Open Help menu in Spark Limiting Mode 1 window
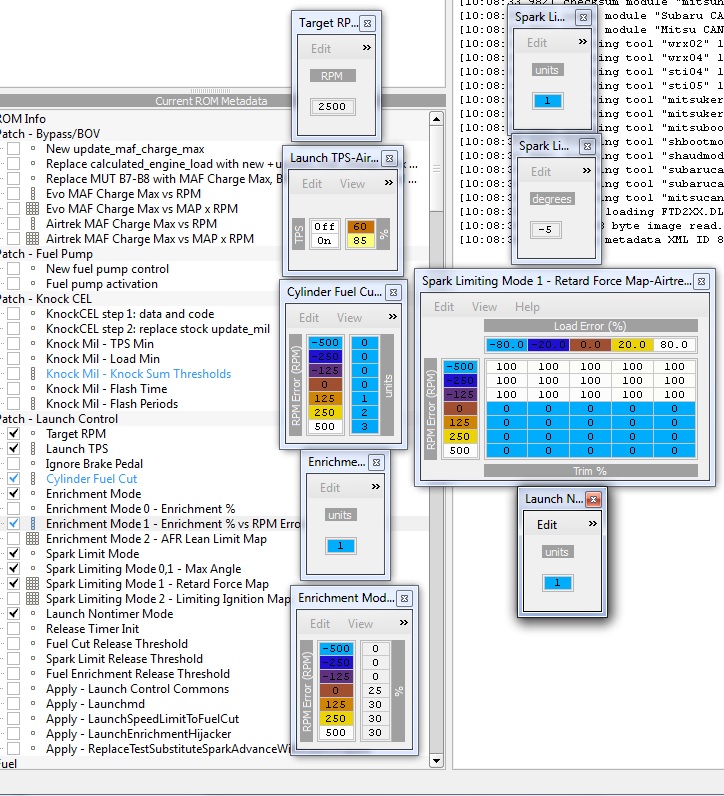The width and height of the screenshot is (724, 796). [x=527, y=307]
